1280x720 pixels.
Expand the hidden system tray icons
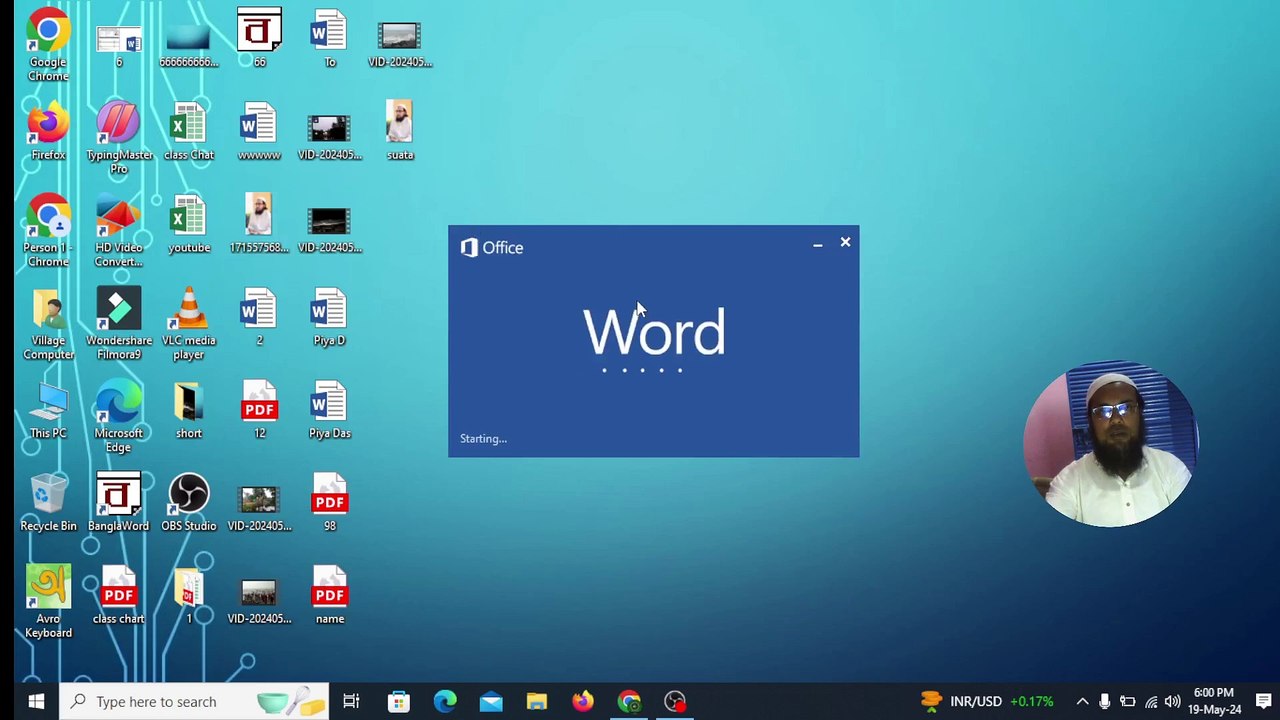1082,702
